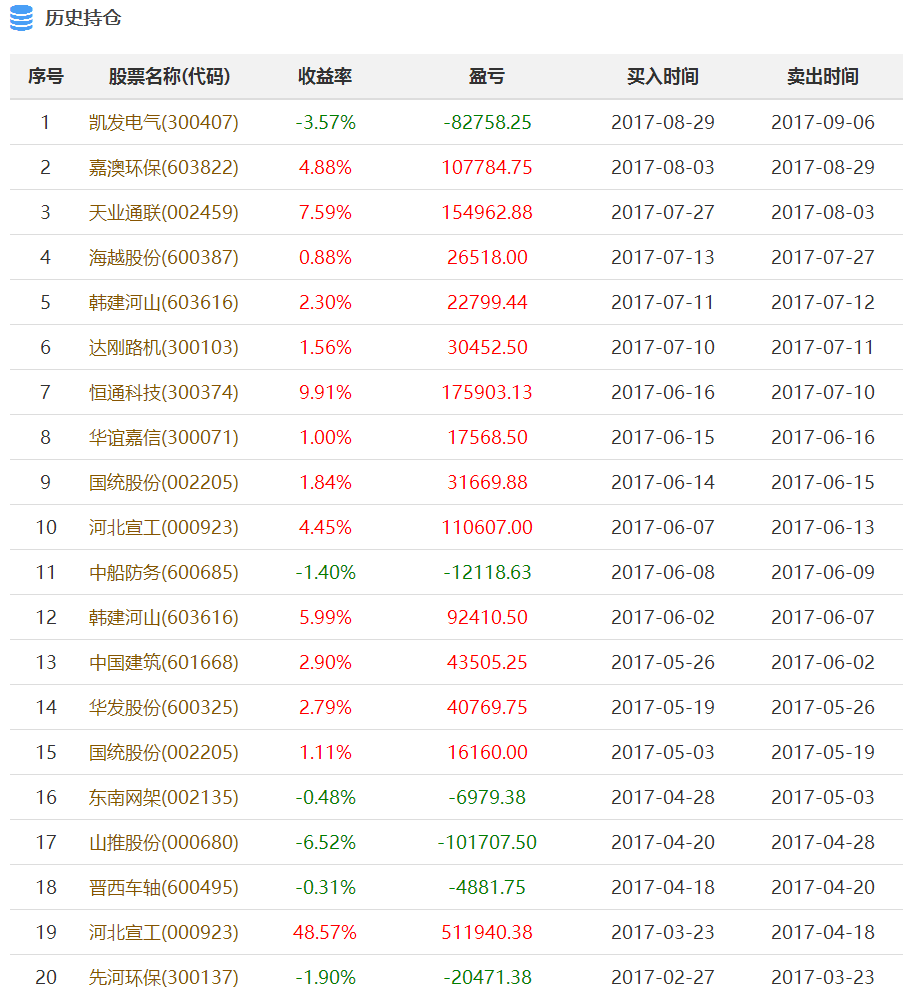Open stock link 晋西车轴(600495)
Viewport: 905px width, 1006px height.
(164, 887)
